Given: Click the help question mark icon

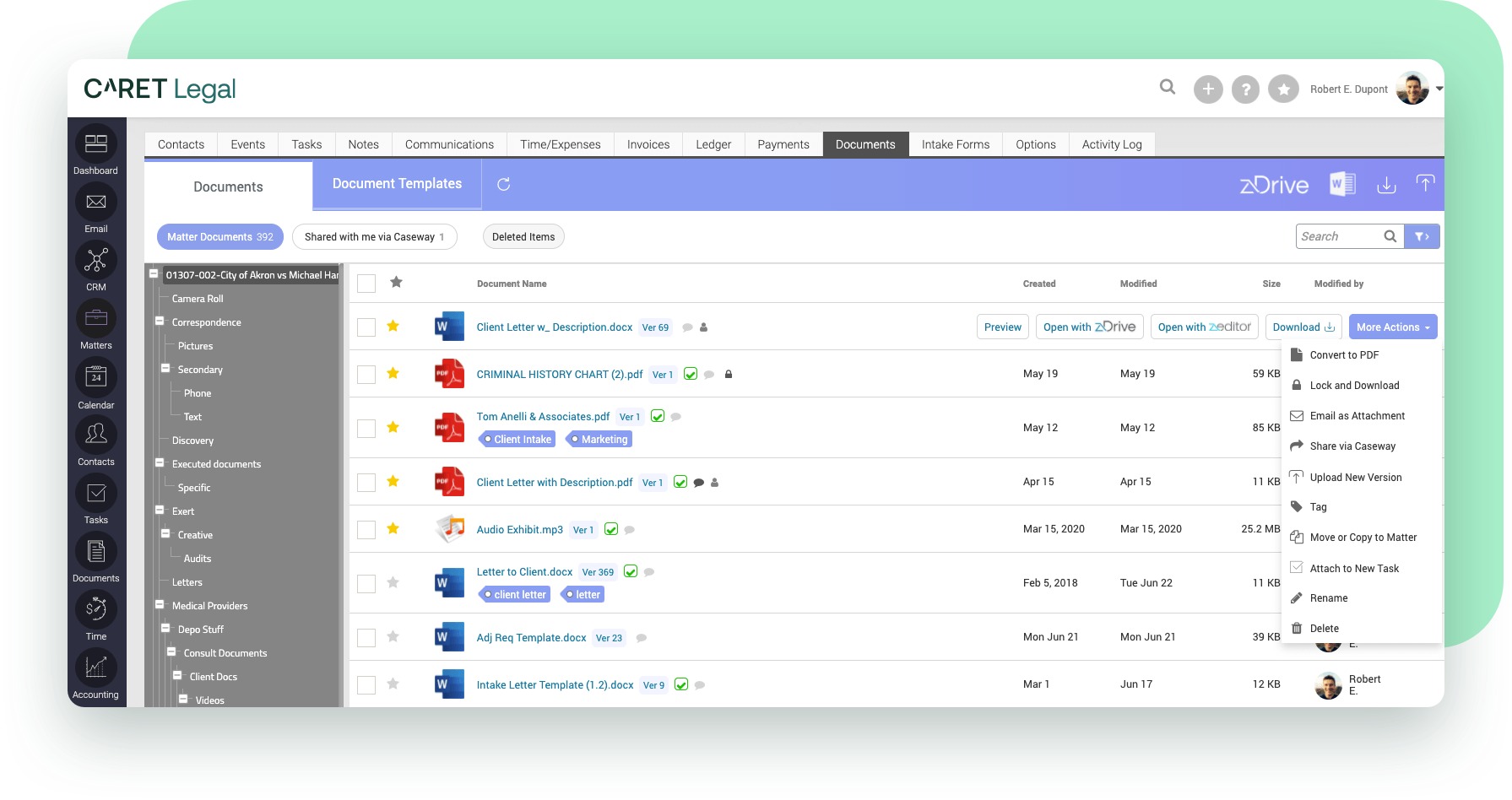Looking at the screenshot, I should [x=1245, y=89].
